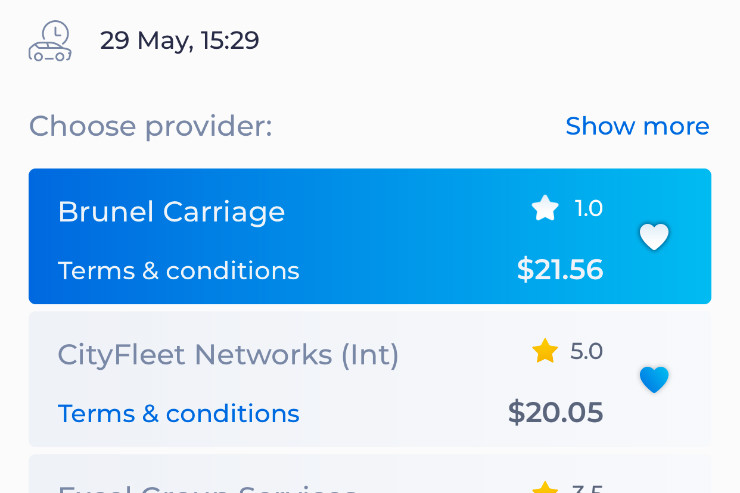Click the car with clock pickup icon

pyautogui.click(x=50, y=41)
